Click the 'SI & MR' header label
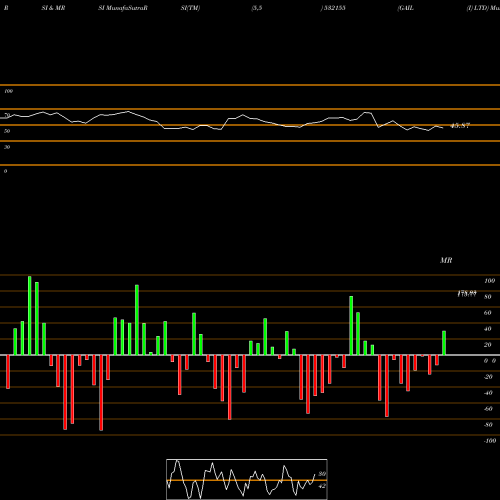The image size is (500, 500). (53, 8)
